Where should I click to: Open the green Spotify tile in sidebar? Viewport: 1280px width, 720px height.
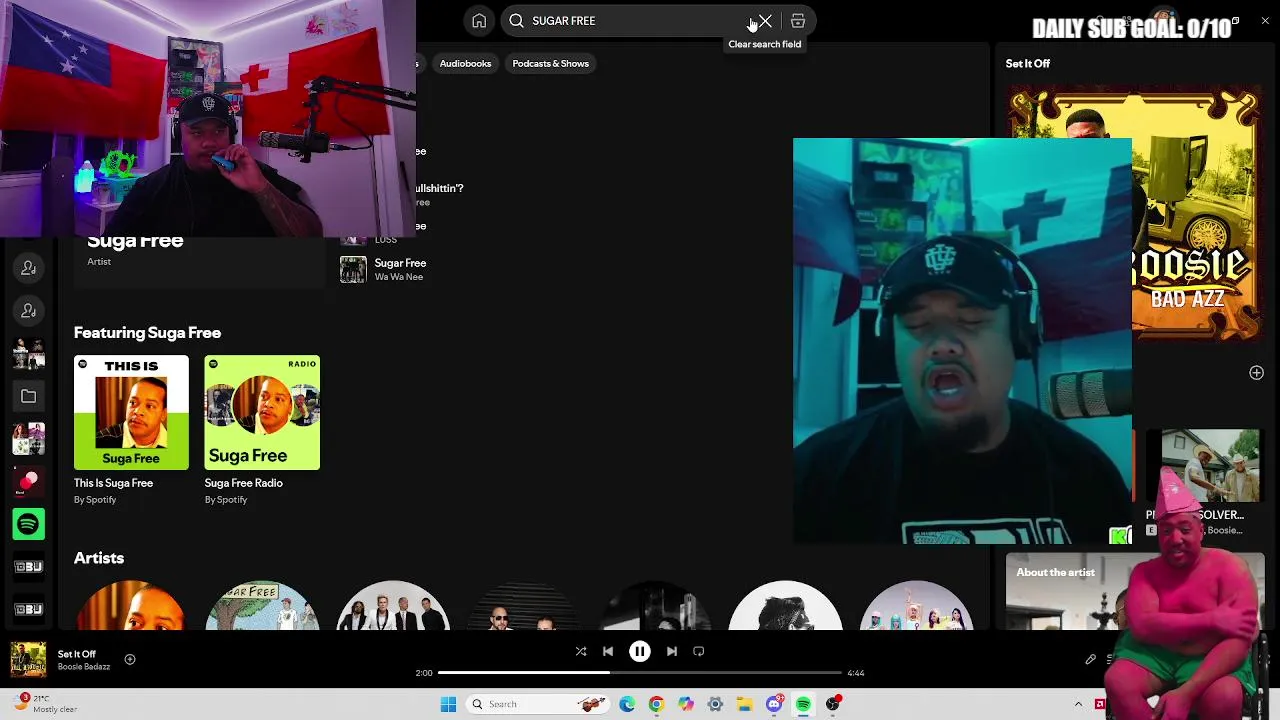(x=28, y=524)
